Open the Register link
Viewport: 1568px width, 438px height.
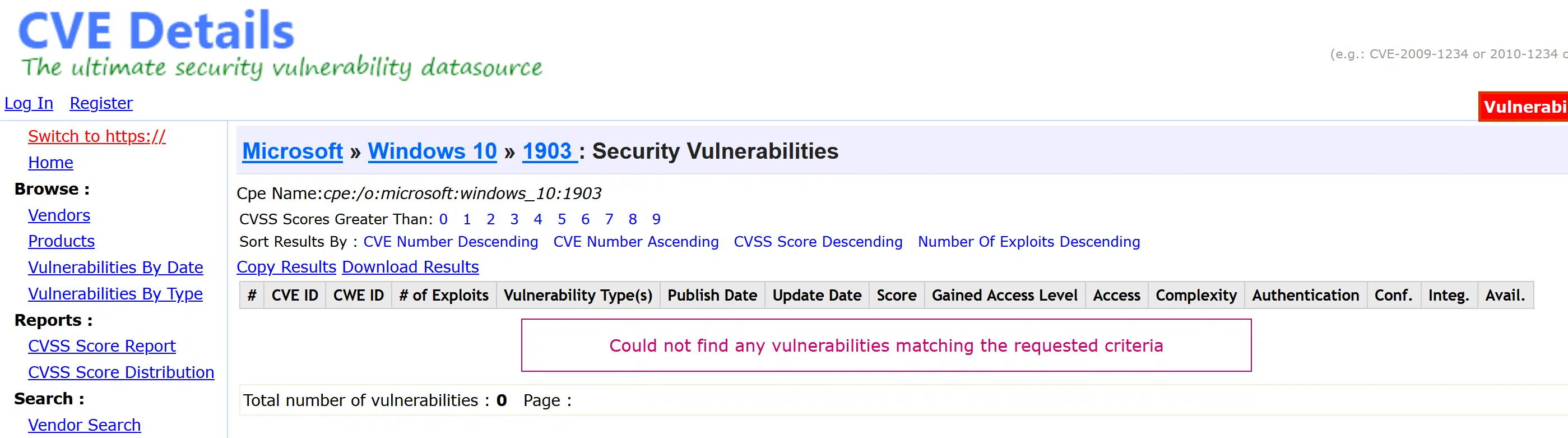click(x=101, y=104)
